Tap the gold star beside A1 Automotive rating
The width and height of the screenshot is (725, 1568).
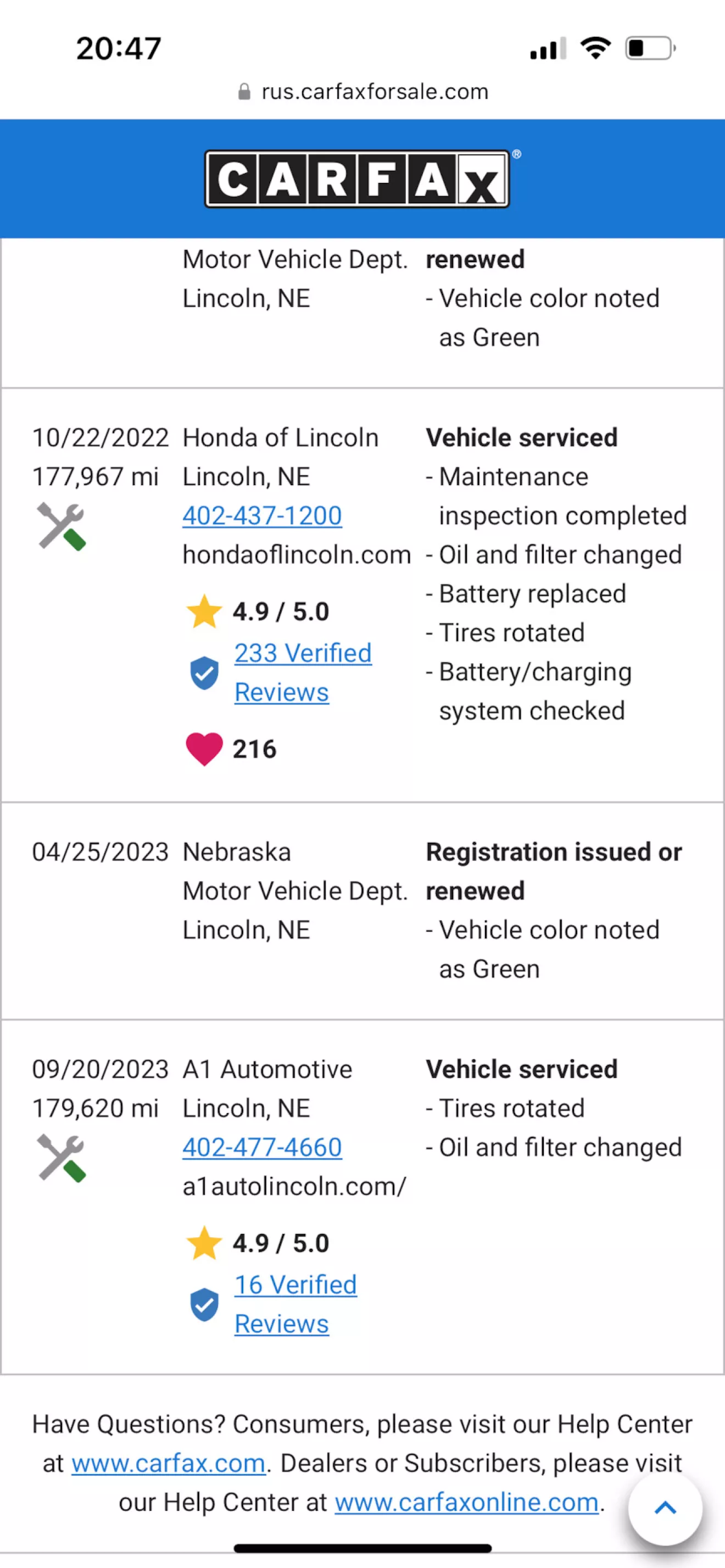coord(204,1243)
